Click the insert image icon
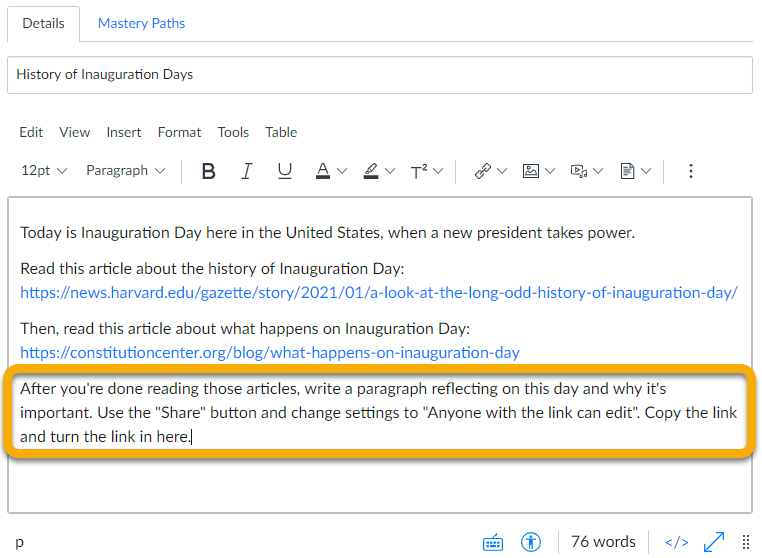 coord(531,171)
